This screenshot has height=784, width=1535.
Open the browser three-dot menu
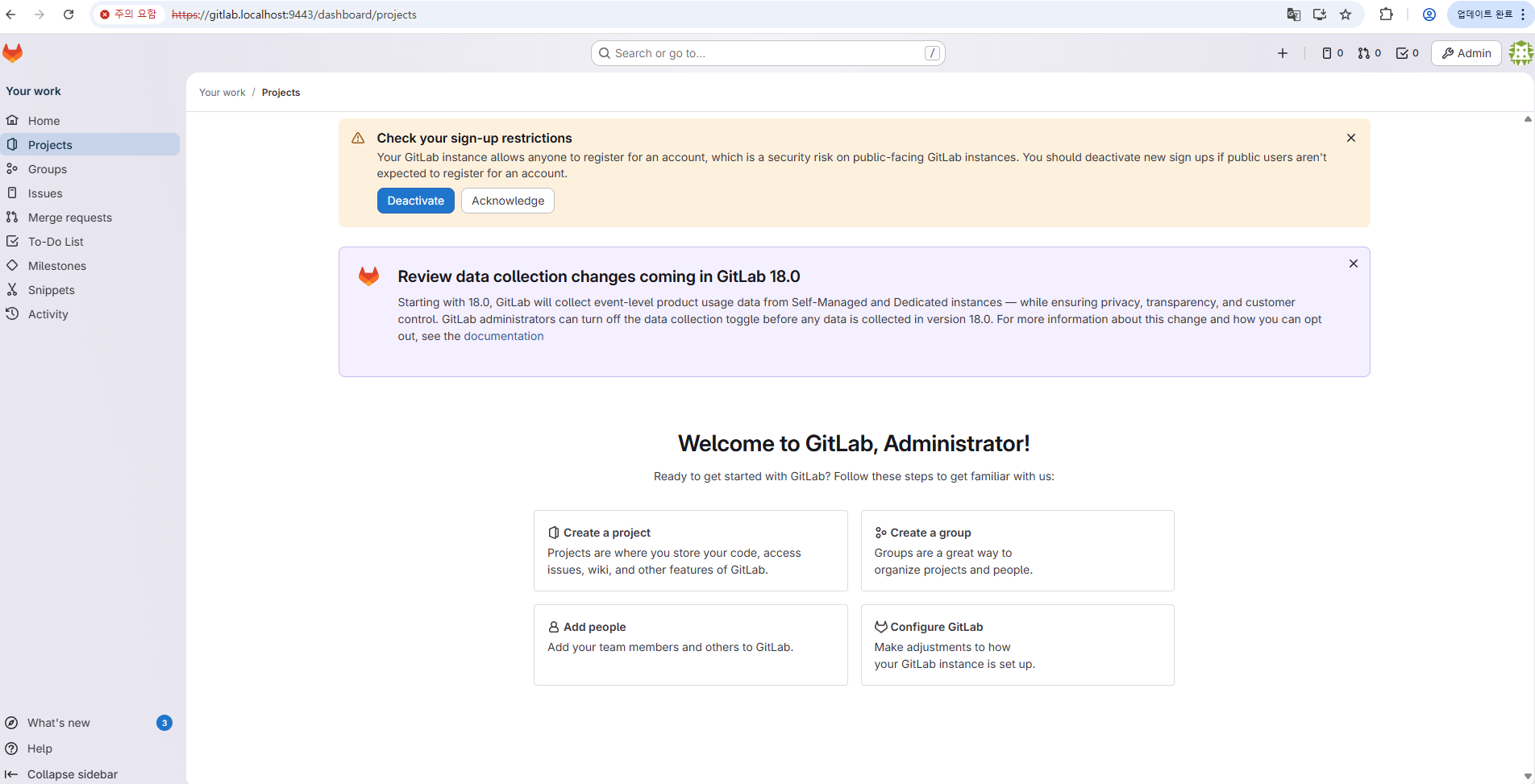tap(1523, 15)
